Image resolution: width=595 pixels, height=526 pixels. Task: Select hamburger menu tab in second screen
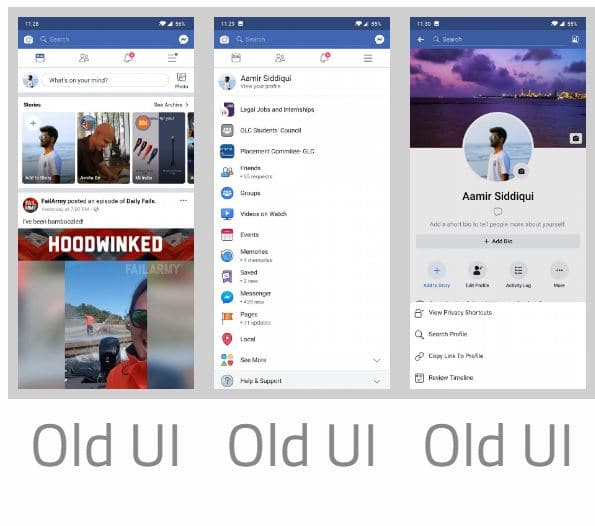coord(368,58)
